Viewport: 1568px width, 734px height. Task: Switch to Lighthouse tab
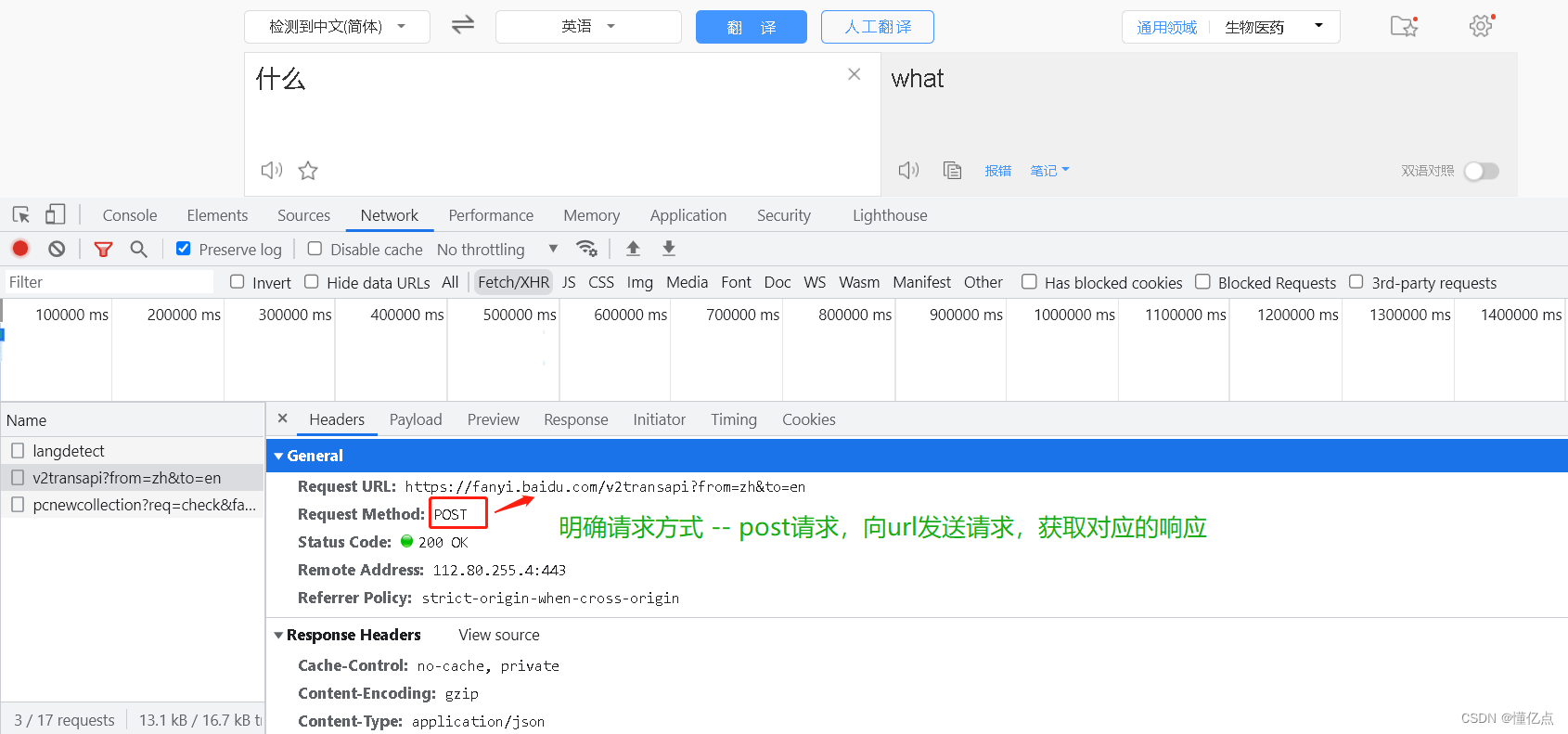[890, 215]
